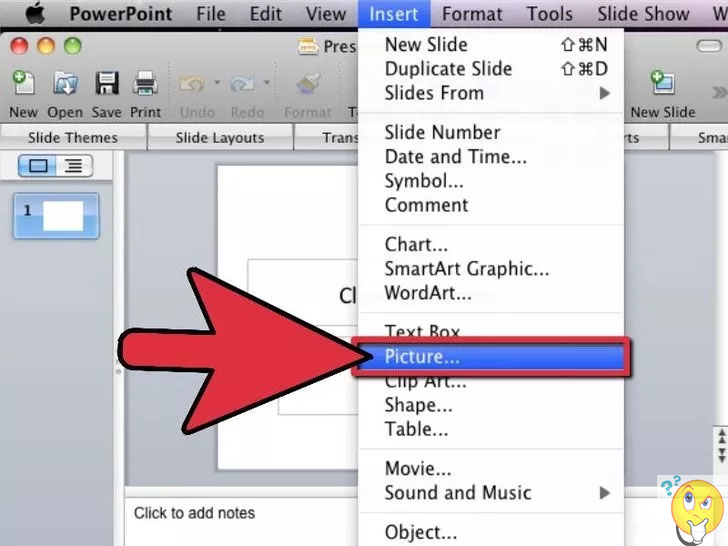The height and width of the screenshot is (546, 728).
Task: Click next slide double-arrow in scrollbar
Action: 722,455
